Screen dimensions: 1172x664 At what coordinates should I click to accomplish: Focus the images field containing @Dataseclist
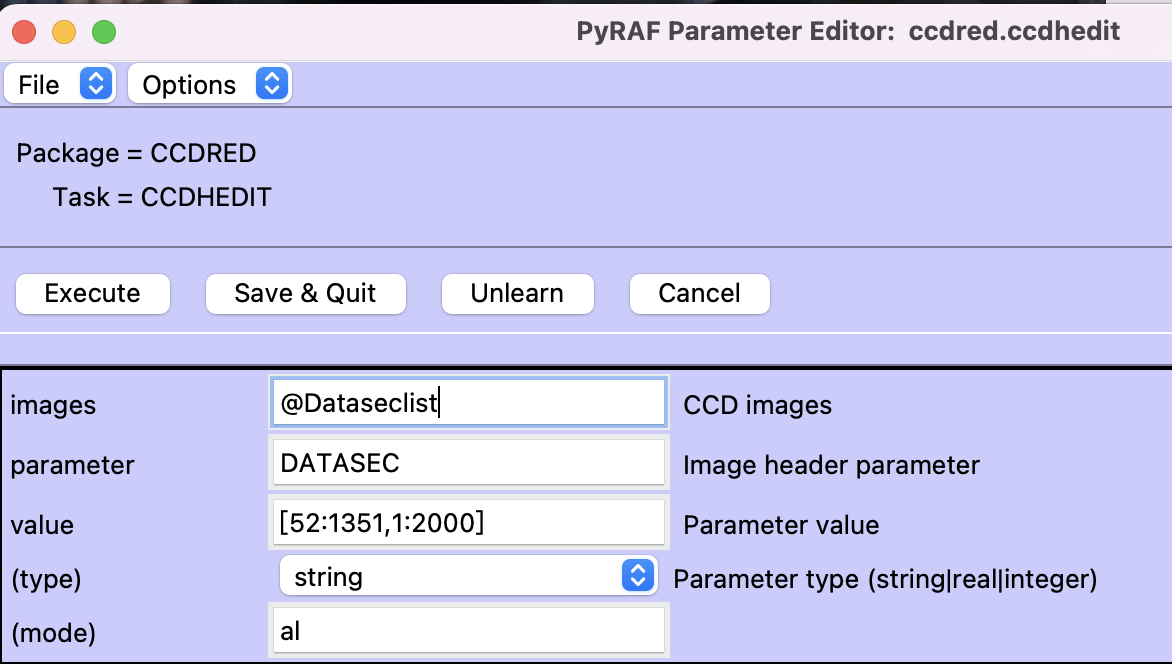click(467, 403)
